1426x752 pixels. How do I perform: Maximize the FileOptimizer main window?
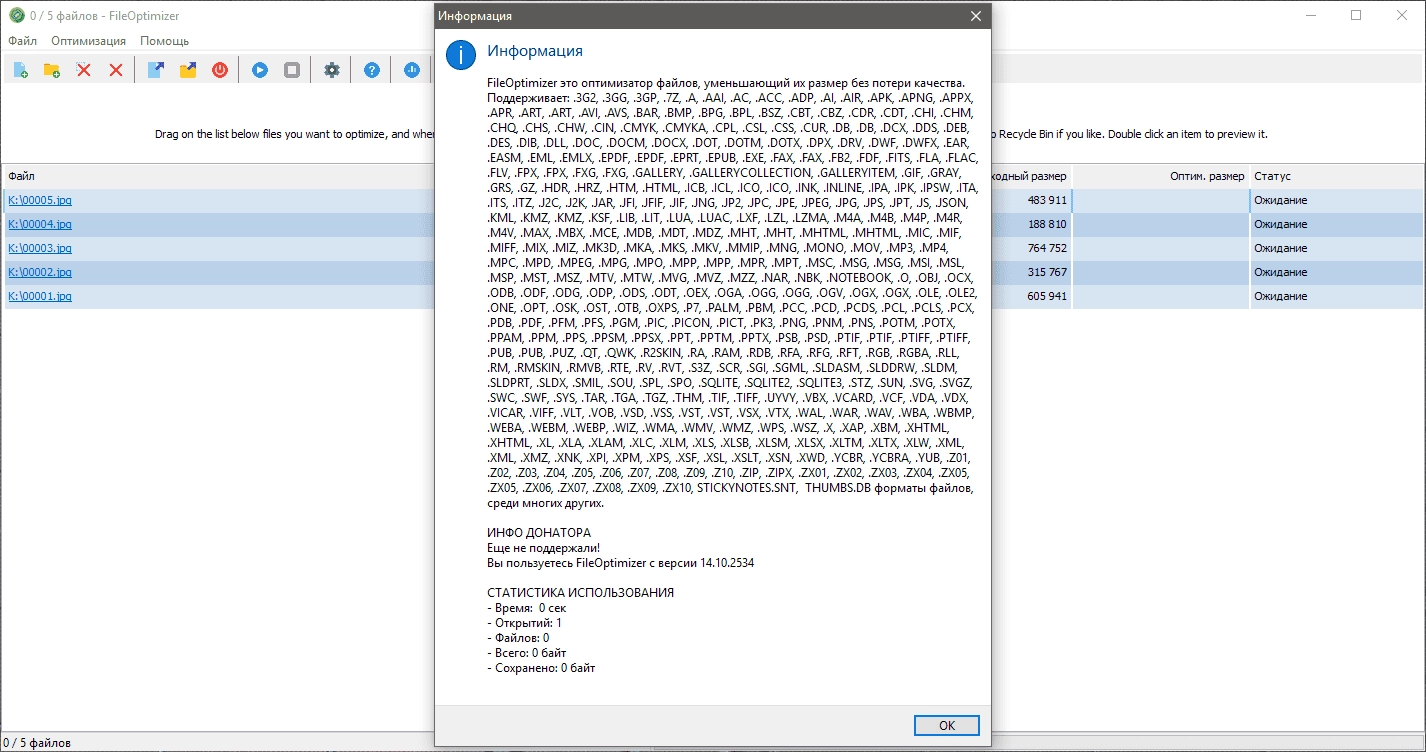[1356, 15]
